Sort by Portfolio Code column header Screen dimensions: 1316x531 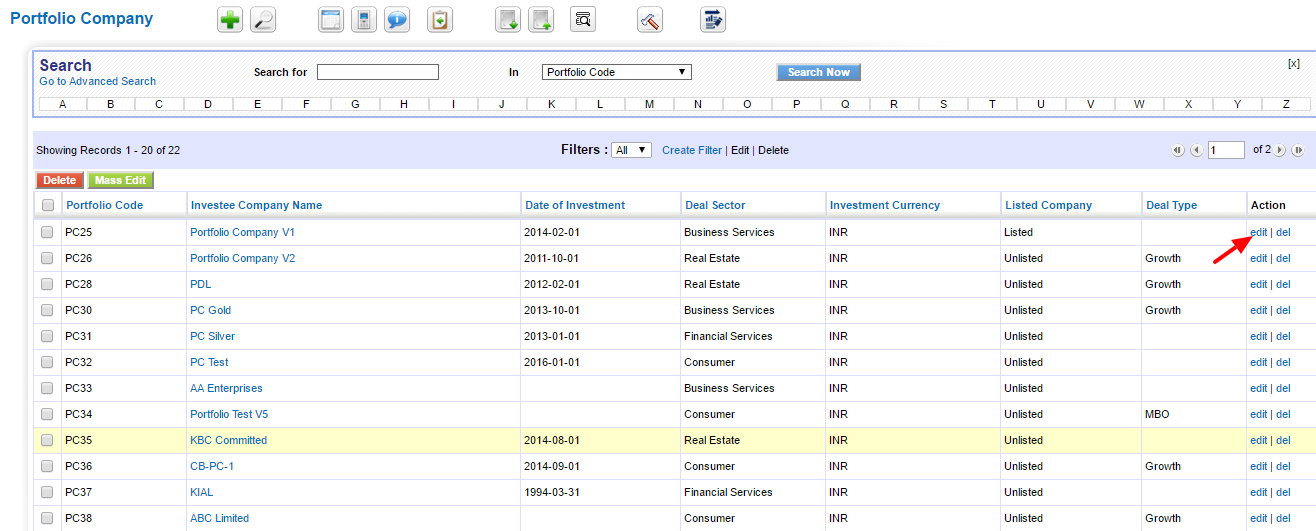point(104,205)
